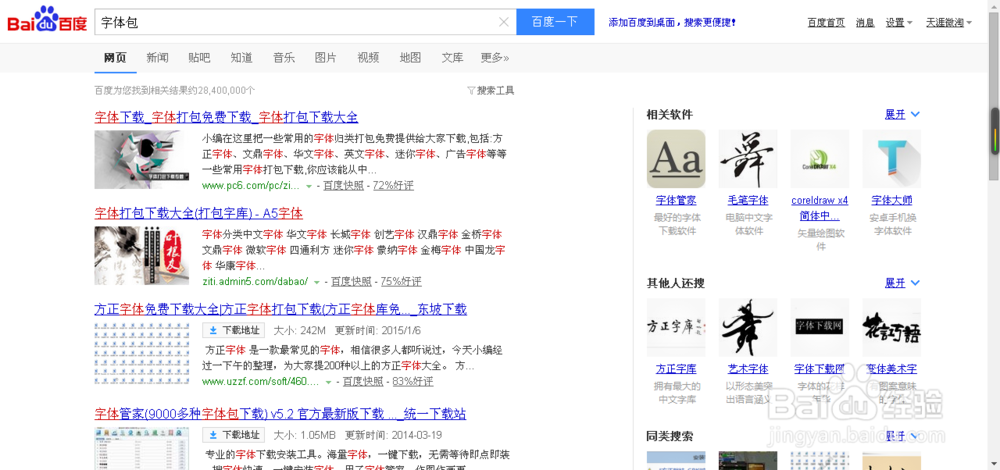This screenshot has width=1000, height=470.
Task: Open the 消息 link
Action: (865, 22)
